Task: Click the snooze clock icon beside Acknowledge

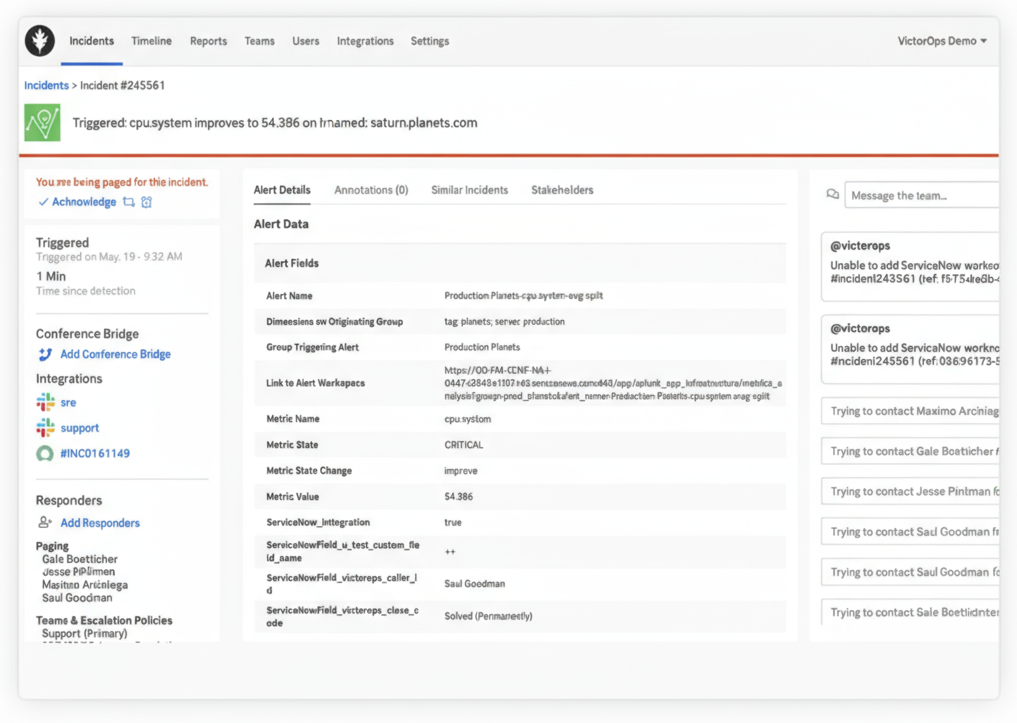Action: [147, 202]
